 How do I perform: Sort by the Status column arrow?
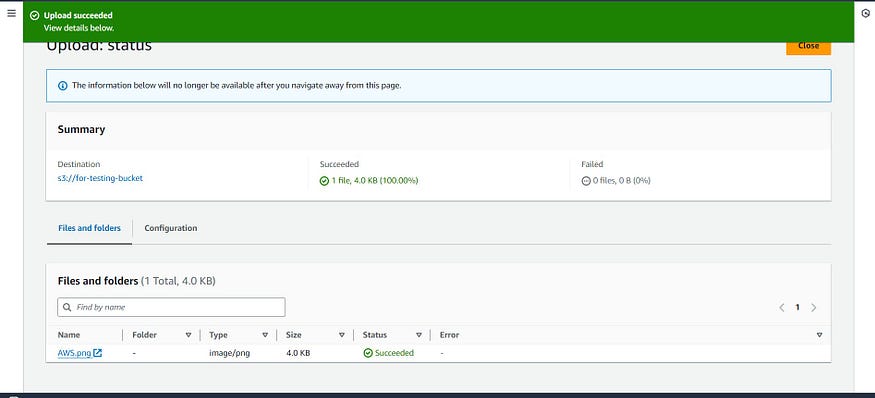point(419,335)
